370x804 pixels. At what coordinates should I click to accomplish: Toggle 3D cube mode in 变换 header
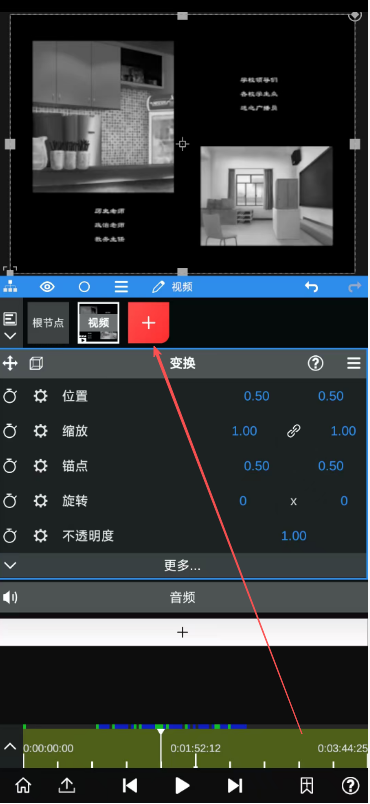pos(36,364)
